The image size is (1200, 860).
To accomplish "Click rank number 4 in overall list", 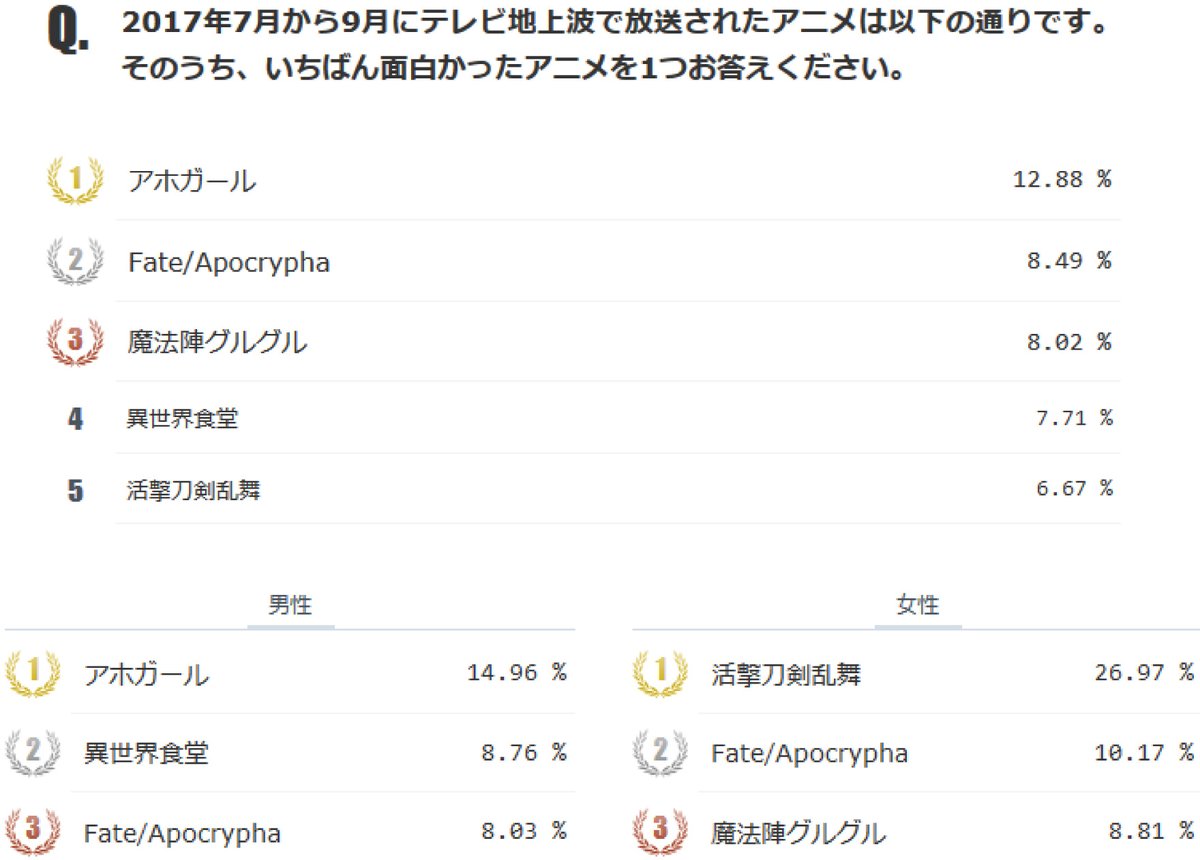I will coord(75,418).
